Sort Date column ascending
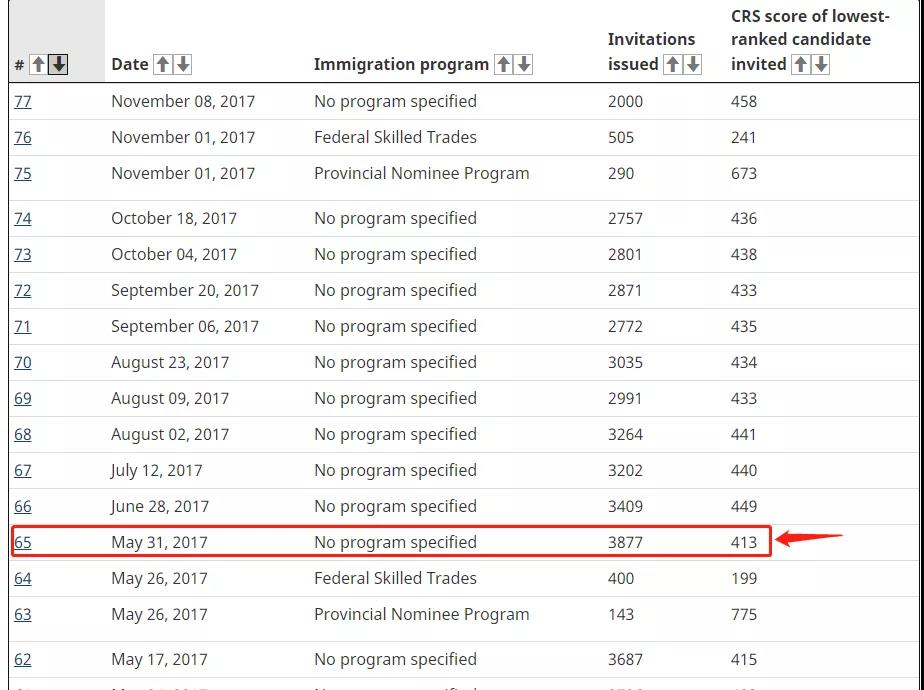The height and width of the screenshot is (690, 924). [x=163, y=65]
